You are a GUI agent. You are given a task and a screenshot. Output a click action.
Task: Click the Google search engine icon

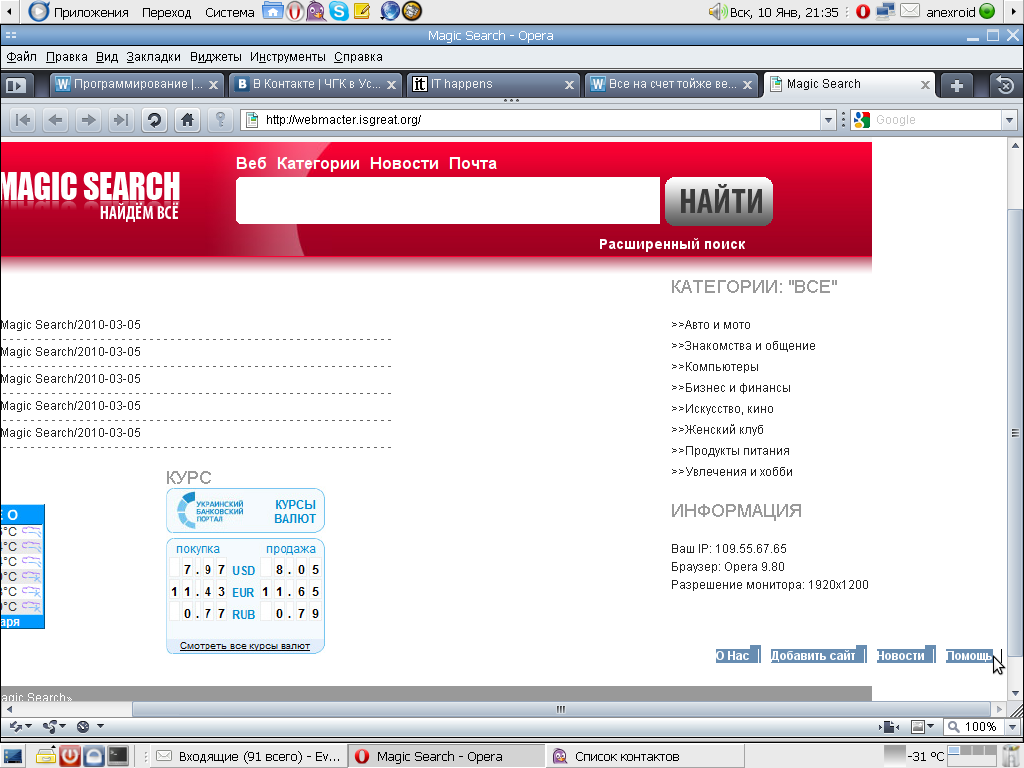pos(862,120)
